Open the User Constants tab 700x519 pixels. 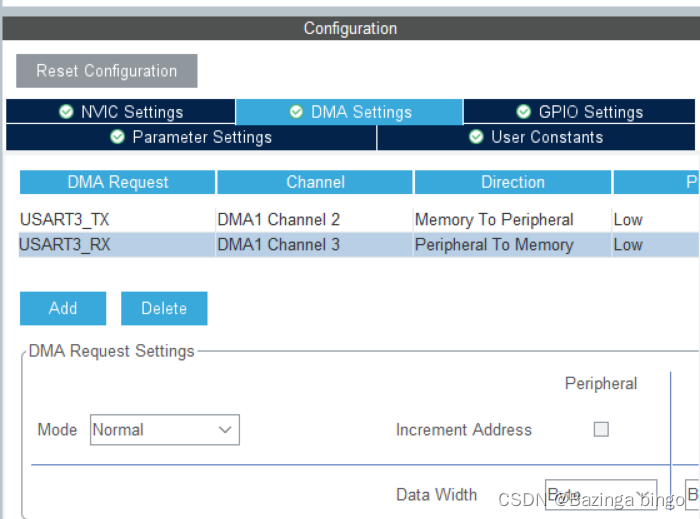[x=537, y=137]
